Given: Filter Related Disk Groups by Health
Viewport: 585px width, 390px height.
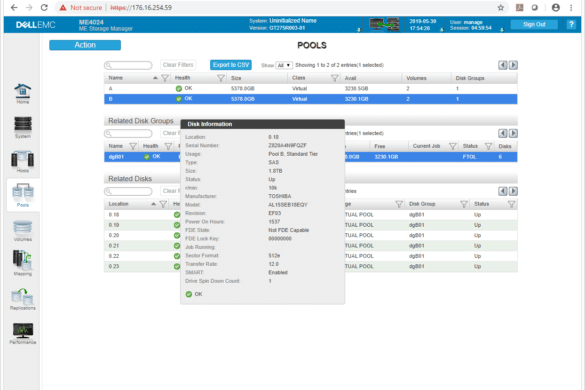Looking at the screenshot, I should click(168, 146).
